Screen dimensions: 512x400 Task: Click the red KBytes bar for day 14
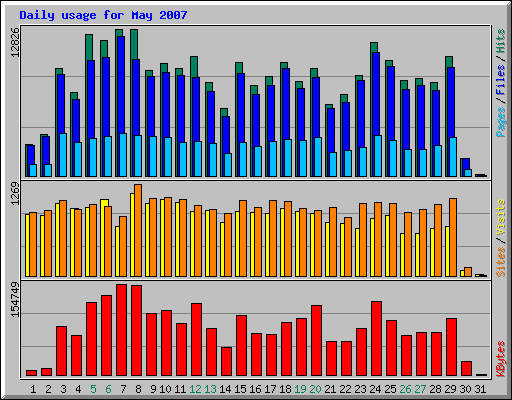226,362
